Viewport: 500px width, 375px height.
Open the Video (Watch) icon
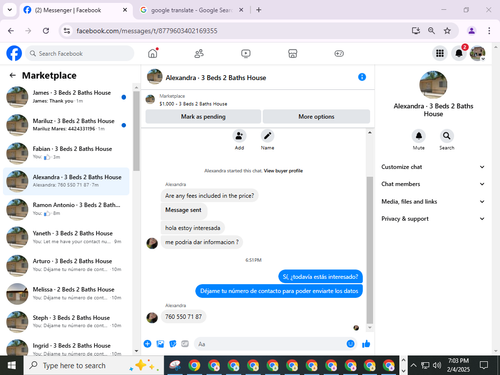[x=246, y=53]
